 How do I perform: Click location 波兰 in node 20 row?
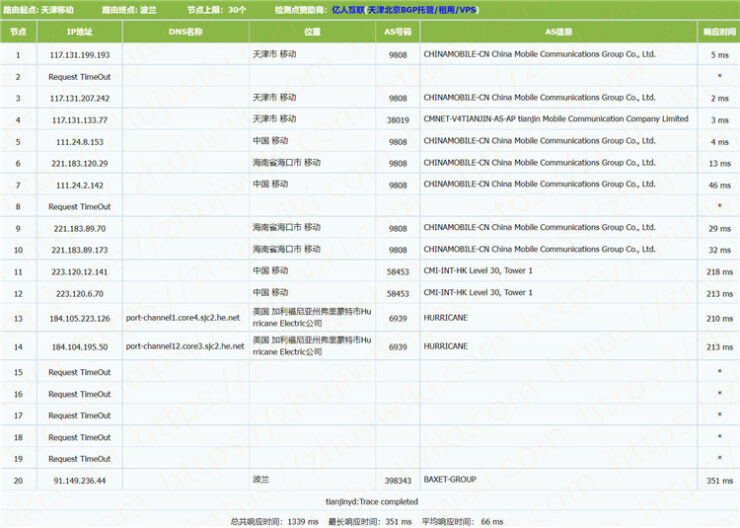[x=261, y=479]
